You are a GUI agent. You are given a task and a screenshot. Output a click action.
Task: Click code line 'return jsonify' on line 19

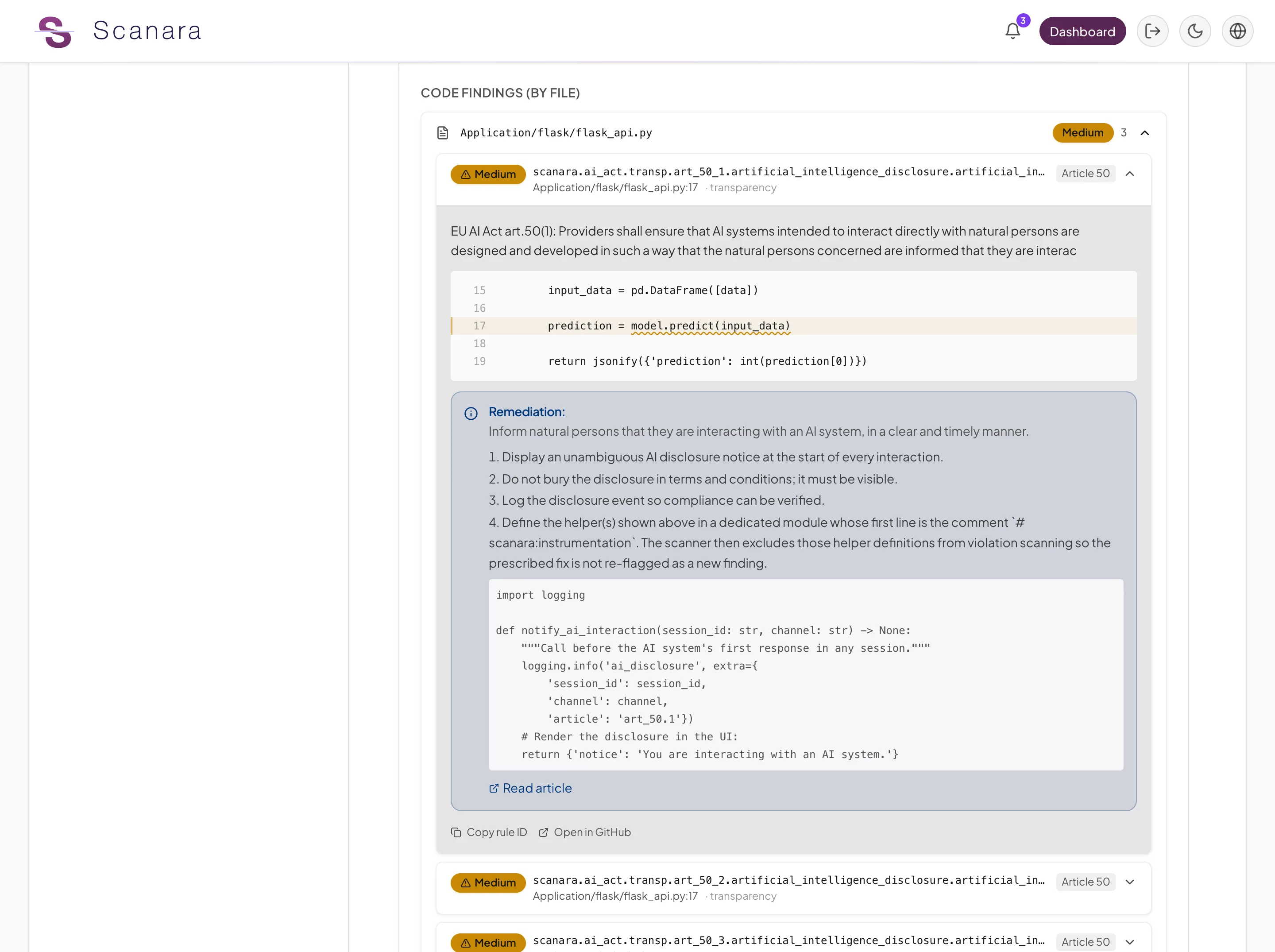click(x=707, y=361)
